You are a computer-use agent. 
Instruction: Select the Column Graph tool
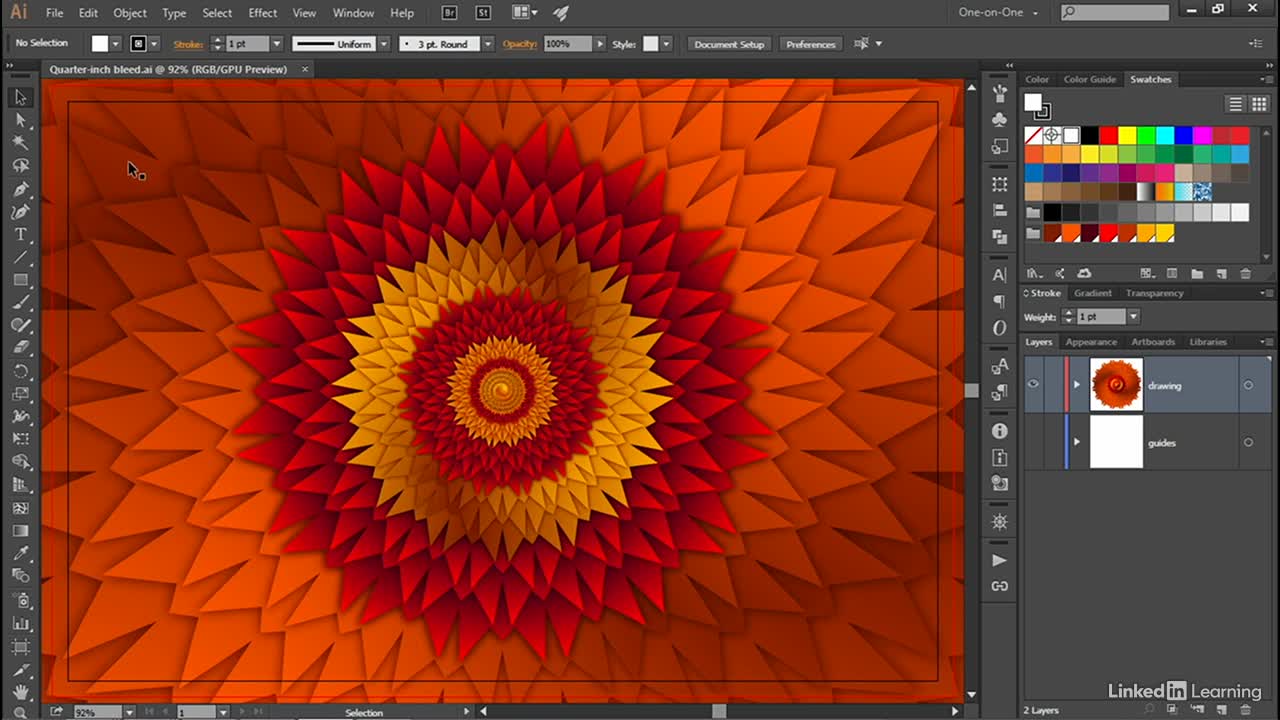click(x=20, y=623)
